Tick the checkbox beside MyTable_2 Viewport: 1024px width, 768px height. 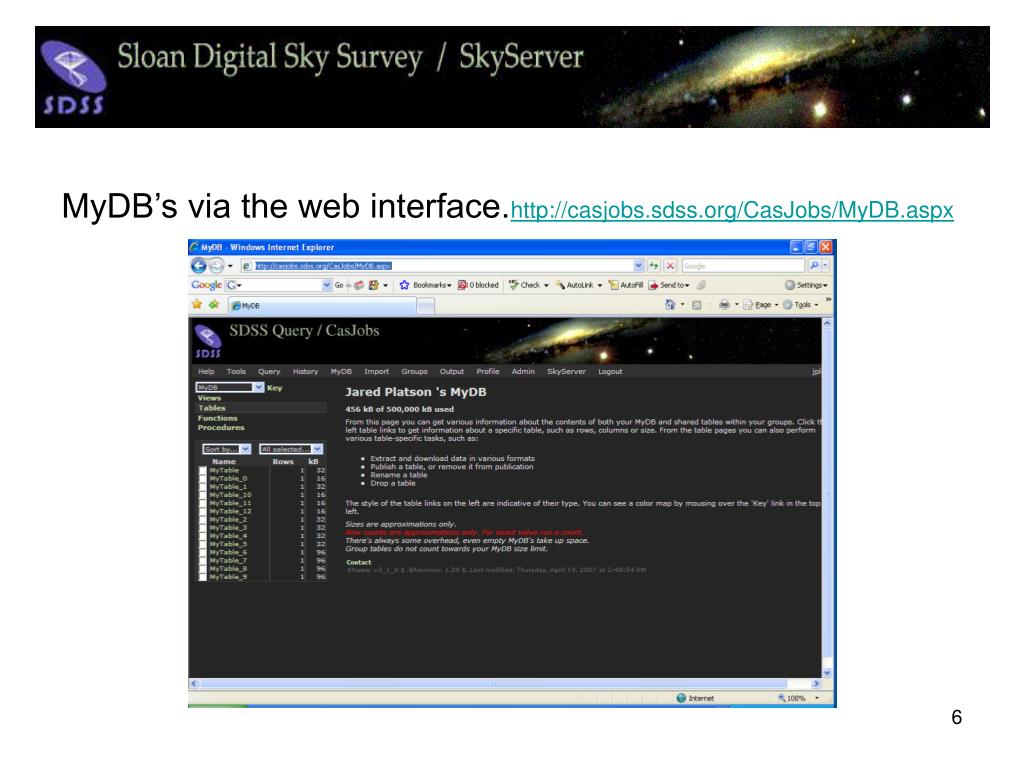tap(202, 519)
